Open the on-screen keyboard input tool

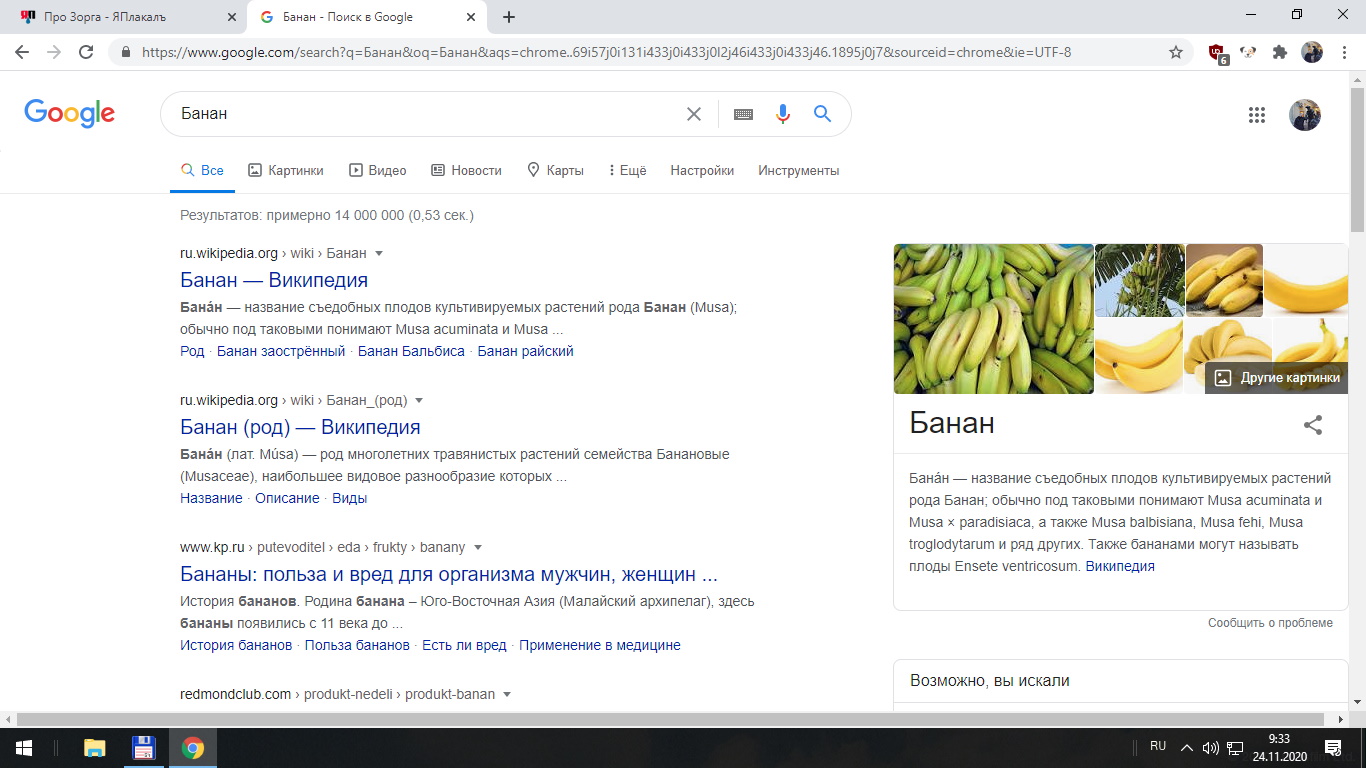(x=743, y=114)
